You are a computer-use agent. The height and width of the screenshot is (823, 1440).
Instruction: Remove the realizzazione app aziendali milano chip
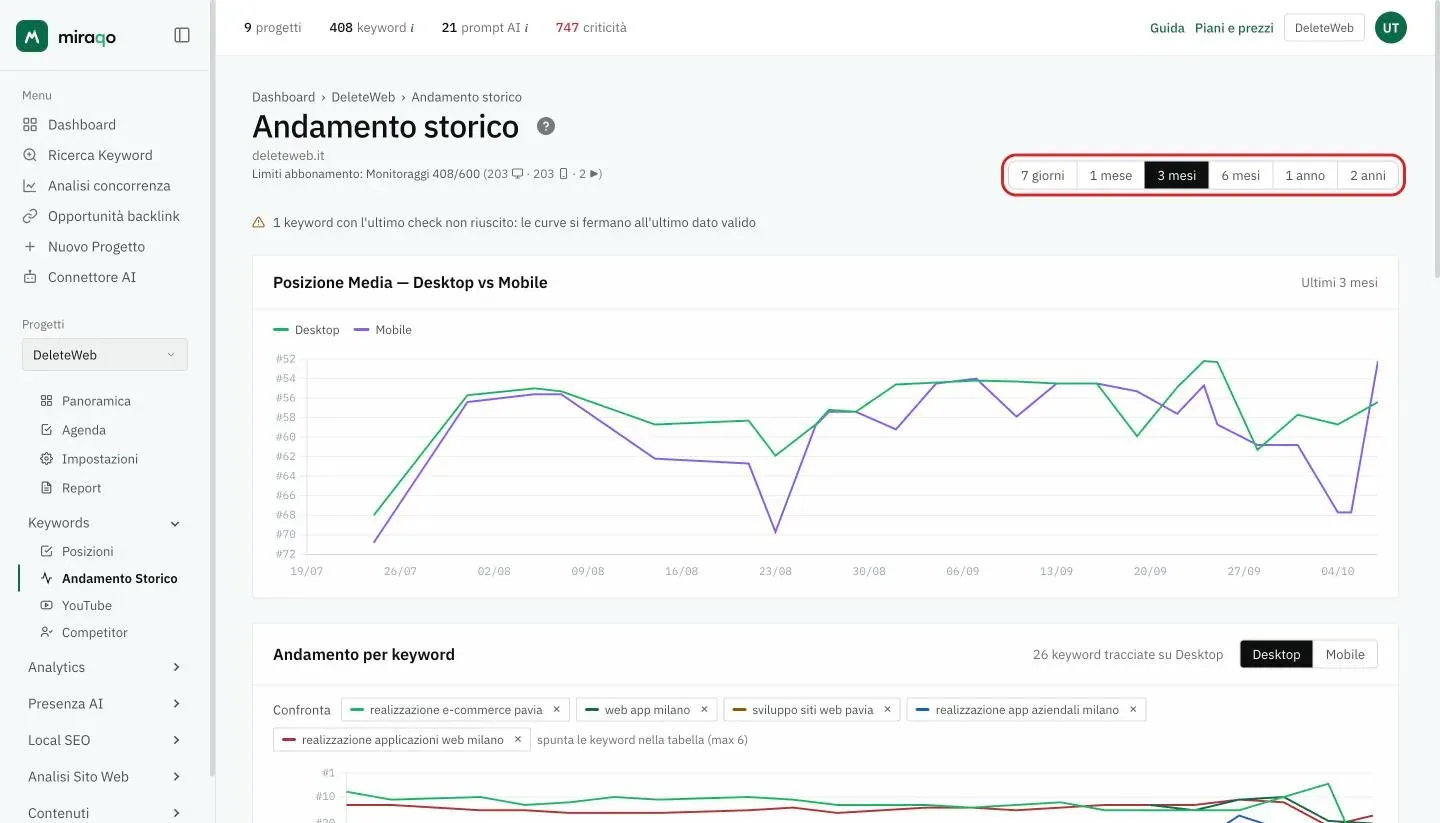tap(1133, 710)
